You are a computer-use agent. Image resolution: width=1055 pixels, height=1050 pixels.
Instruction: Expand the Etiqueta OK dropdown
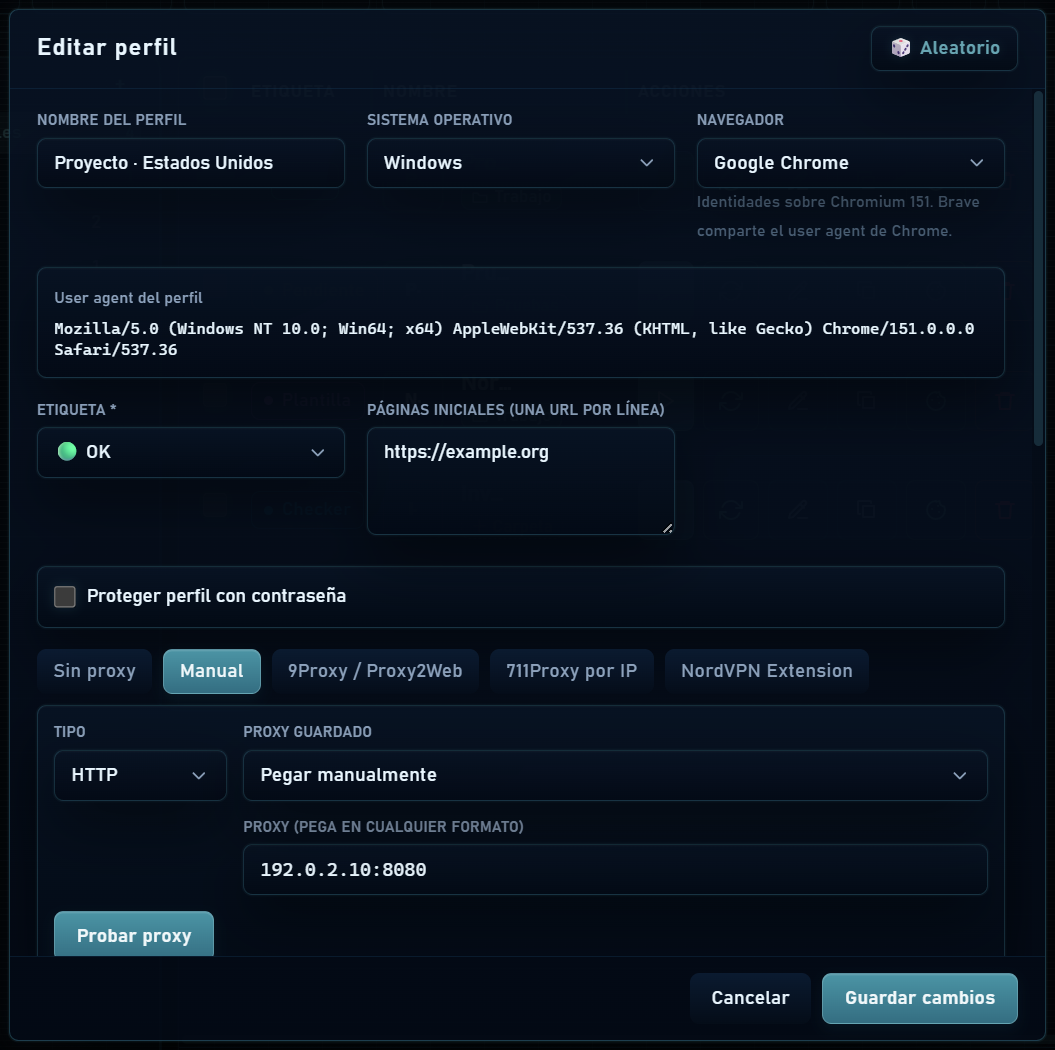click(x=191, y=452)
